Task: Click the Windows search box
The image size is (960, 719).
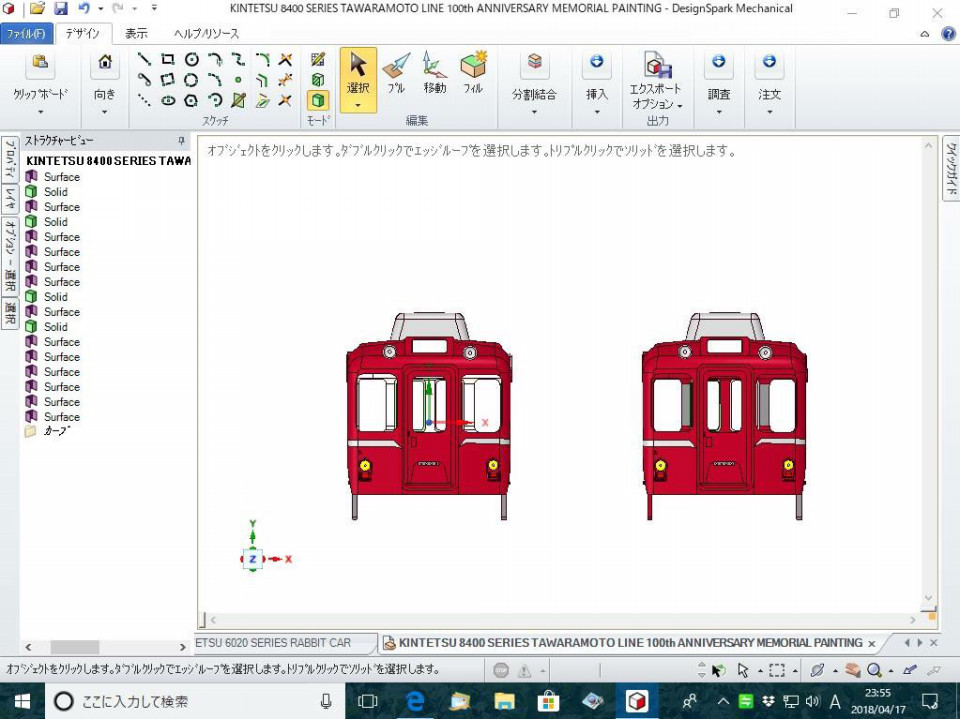Action: [195, 701]
